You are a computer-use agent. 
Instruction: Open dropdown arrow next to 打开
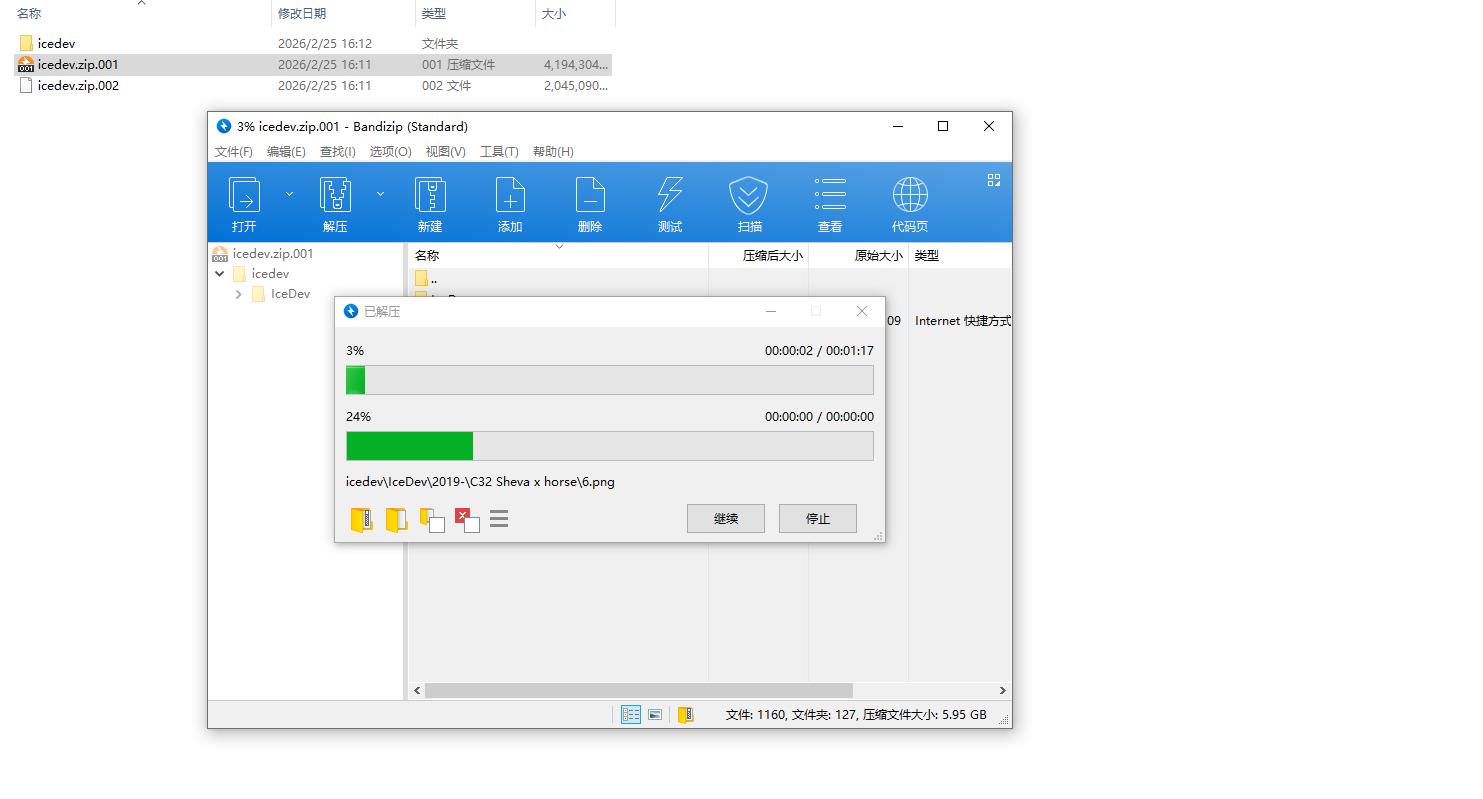click(289, 194)
